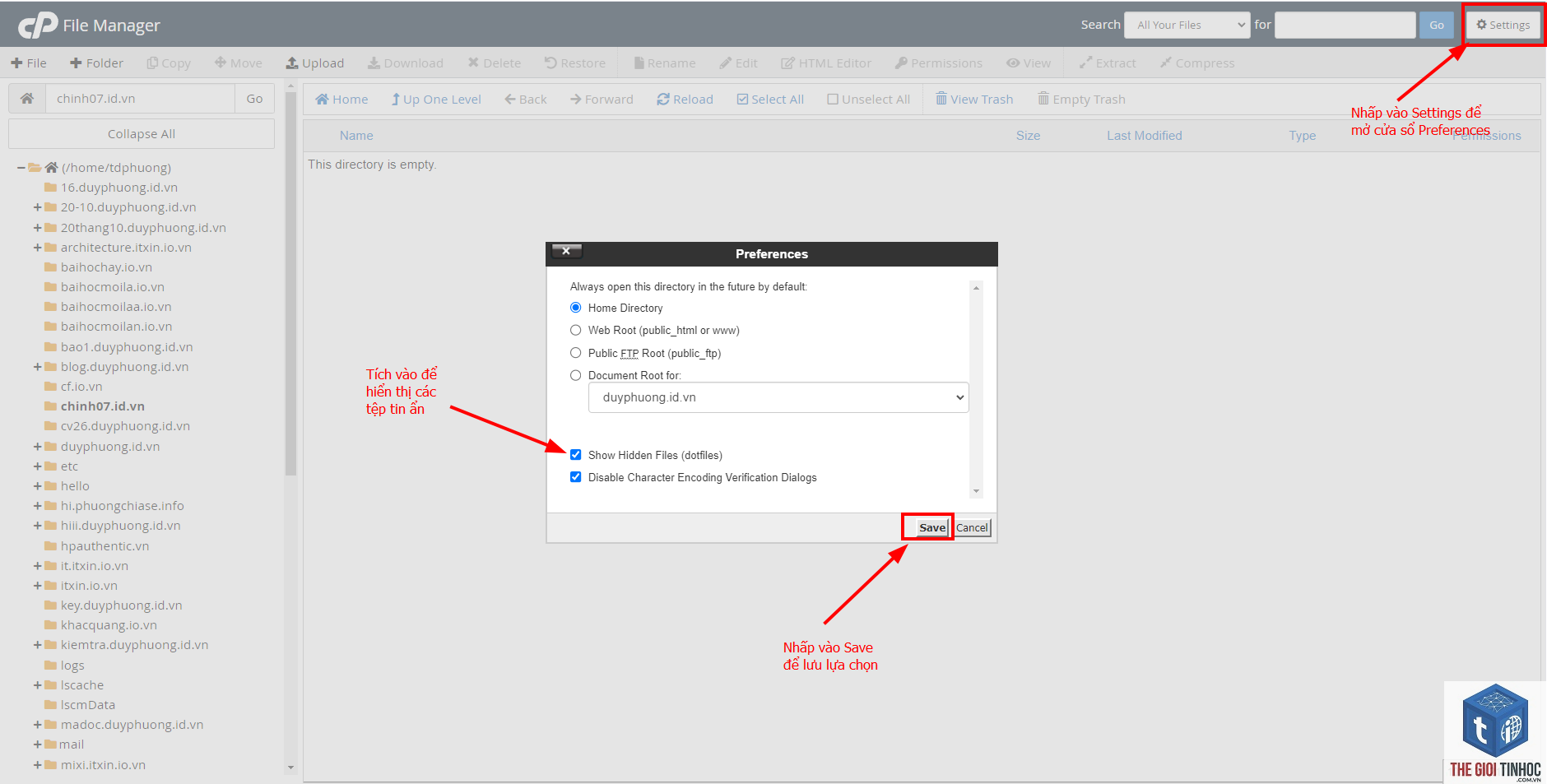Open the chinh07.id.vn folder in tree
This screenshot has height=784, width=1547.
102,406
